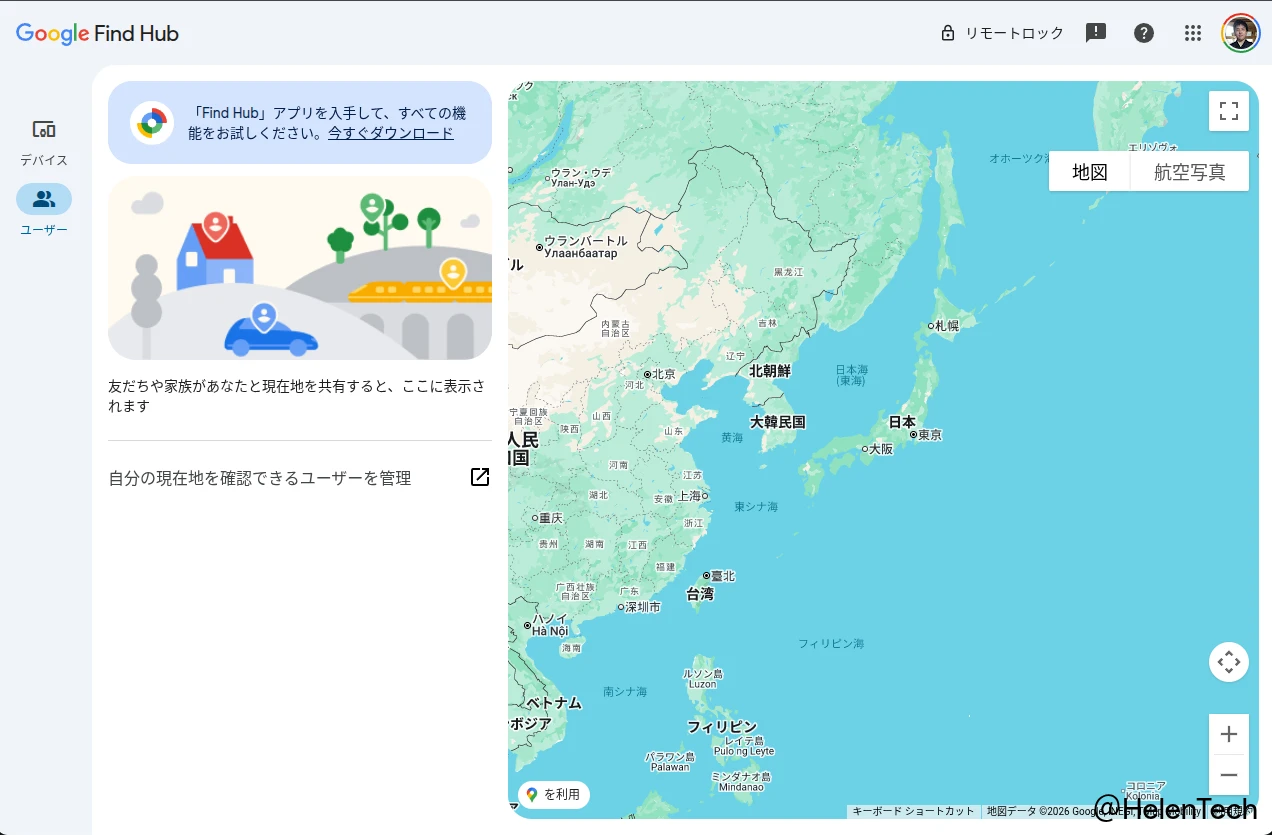Viewport: 1272px width, 835px height.
Task: Open the send feedback icon
Action: click(x=1096, y=33)
